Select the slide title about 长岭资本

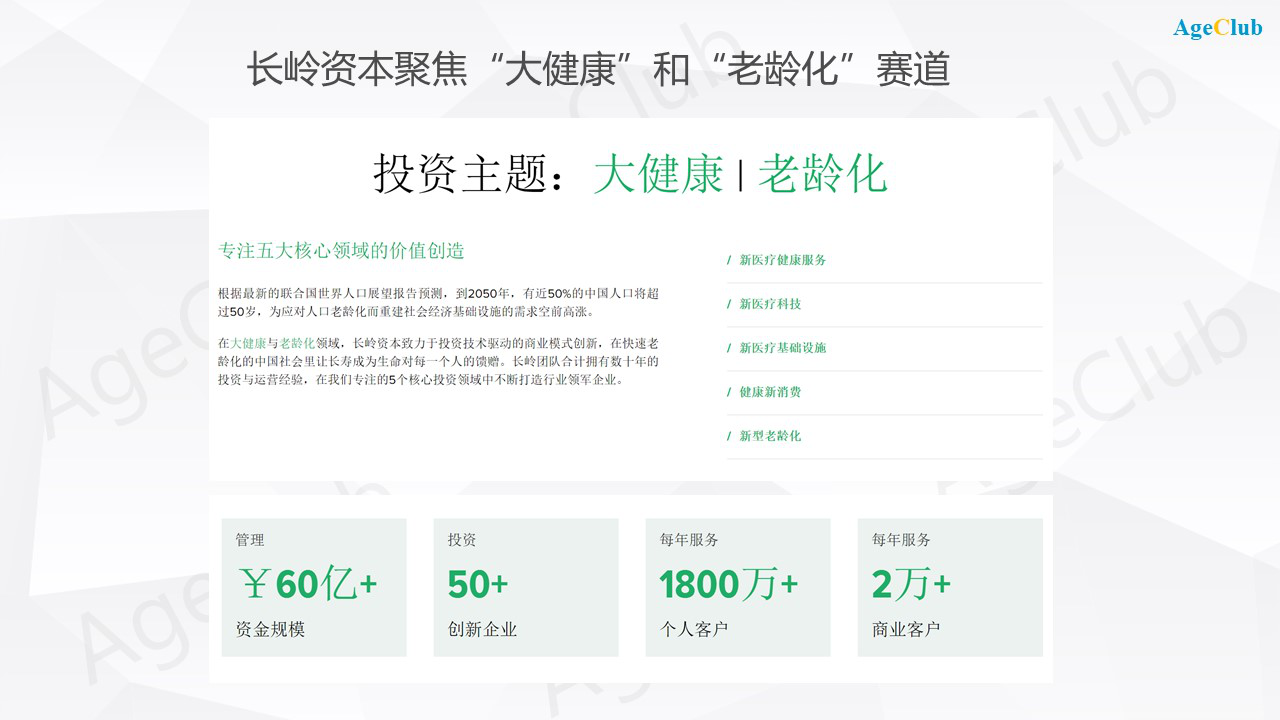click(x=600, y=69)
